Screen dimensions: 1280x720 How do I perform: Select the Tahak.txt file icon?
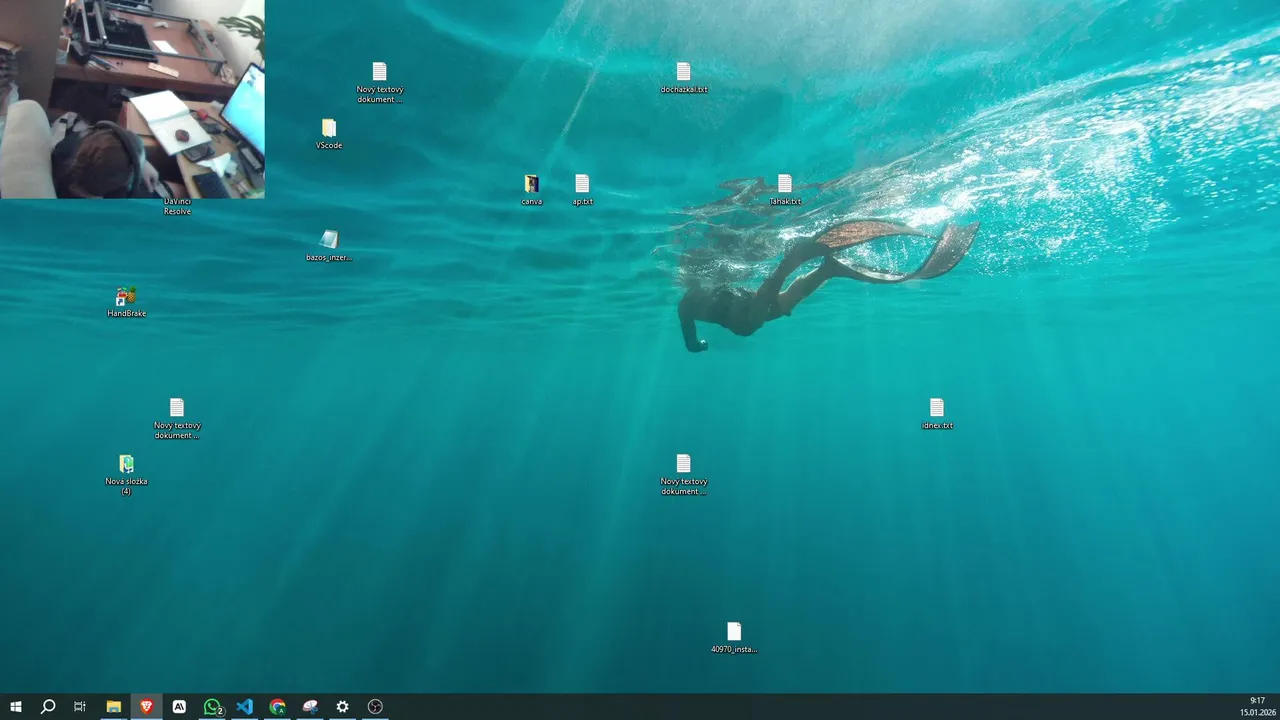(785, 184)
